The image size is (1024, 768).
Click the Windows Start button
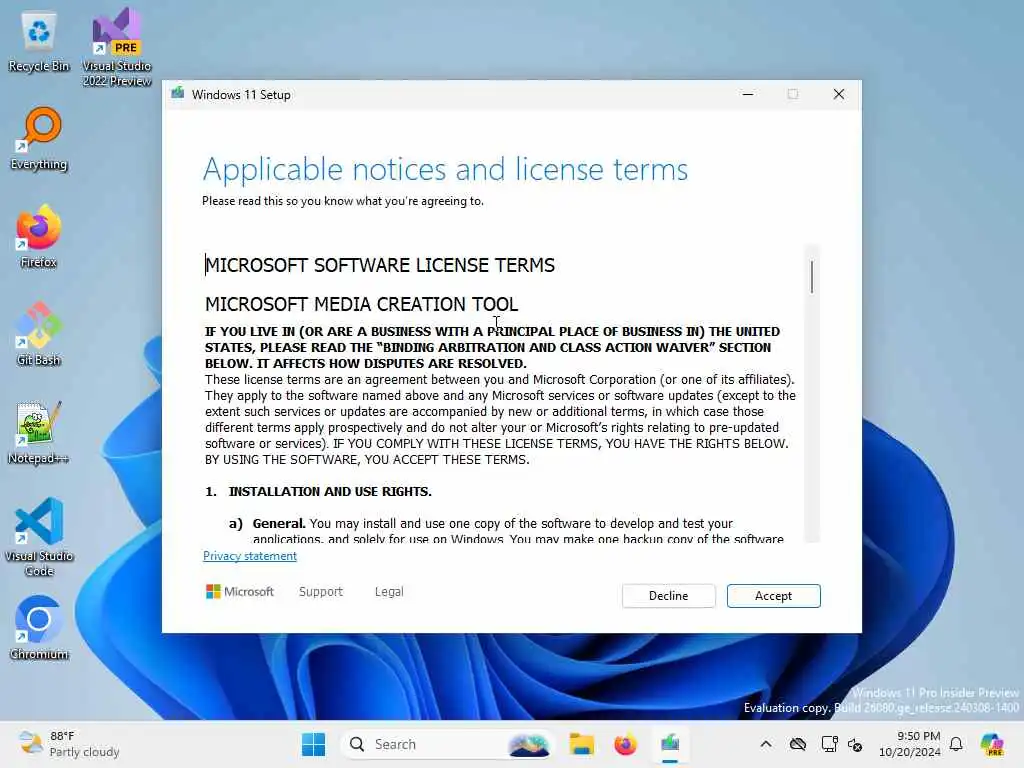click(x=313, y=744)
